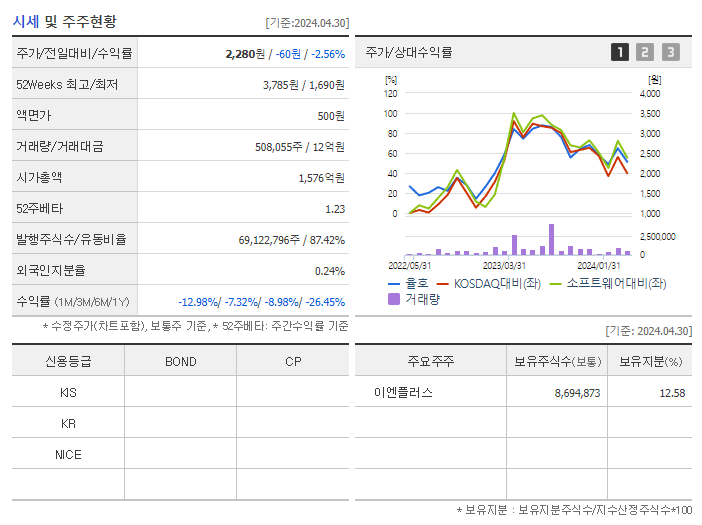Select the 발행주식수/유동비율 row label
The image size is (702, 525).
tap(72, 239)
